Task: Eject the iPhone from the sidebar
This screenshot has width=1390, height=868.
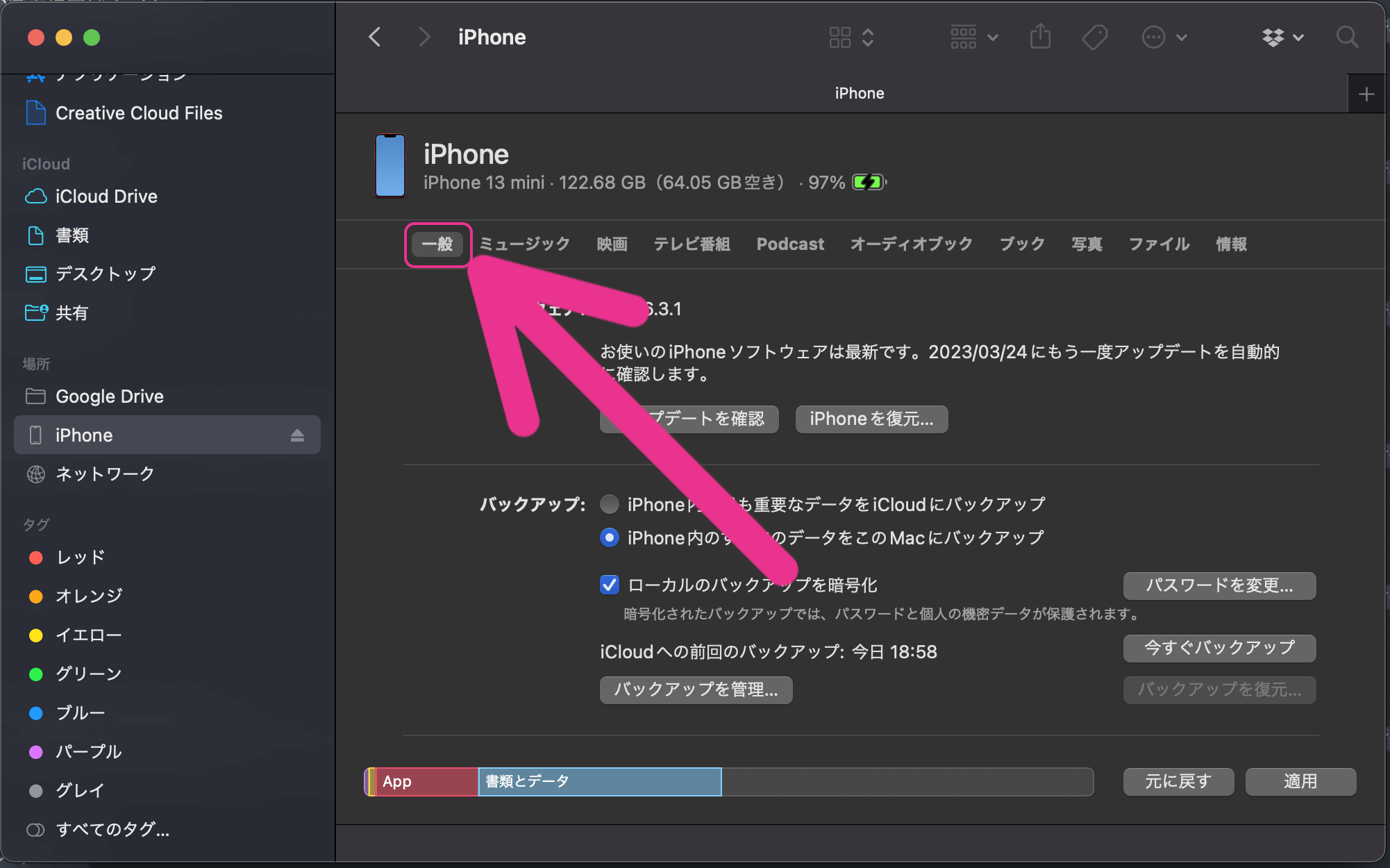Action: point(297,435)
